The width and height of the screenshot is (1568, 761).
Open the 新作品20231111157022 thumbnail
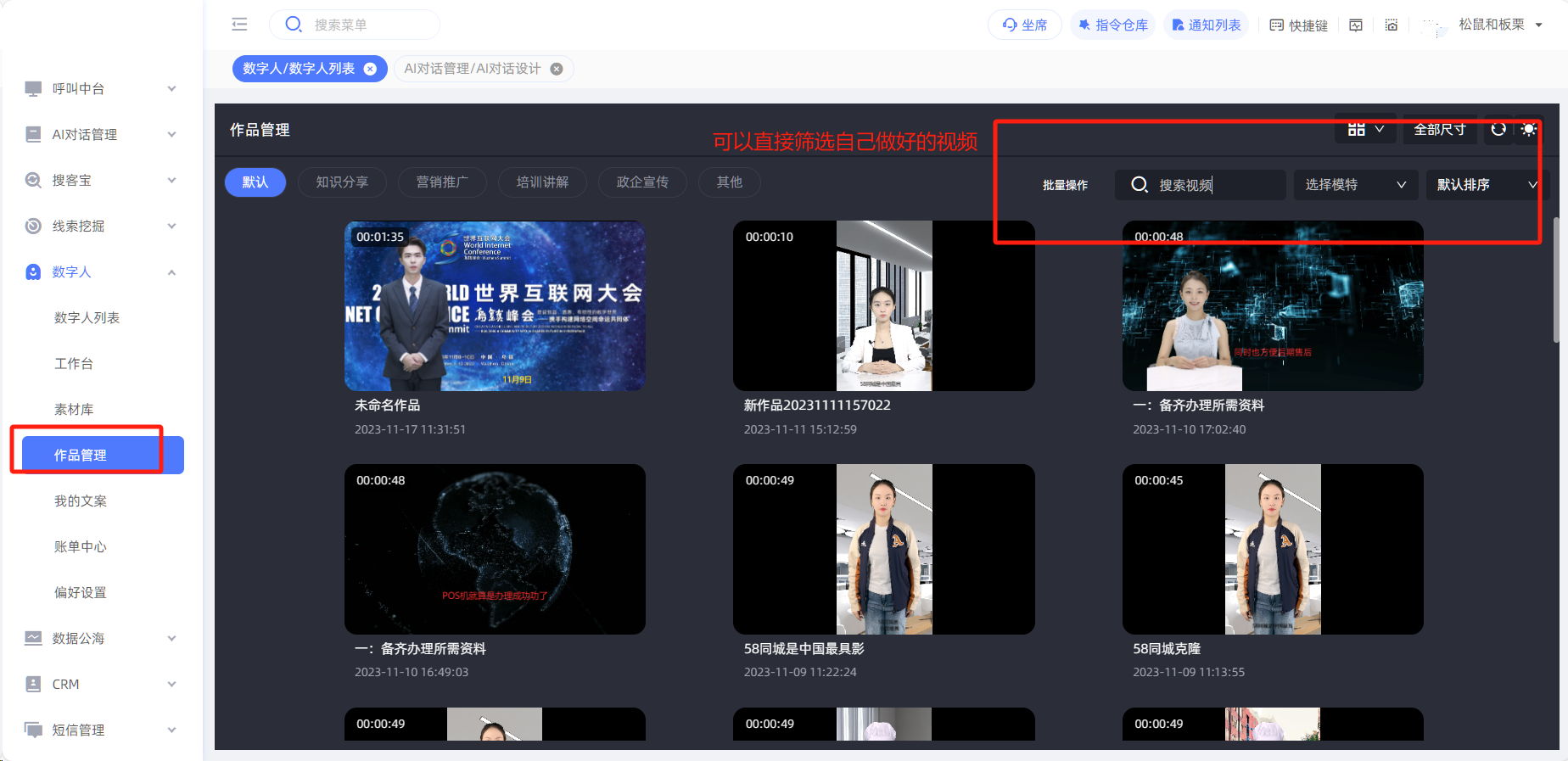click(x=884, y=306)
